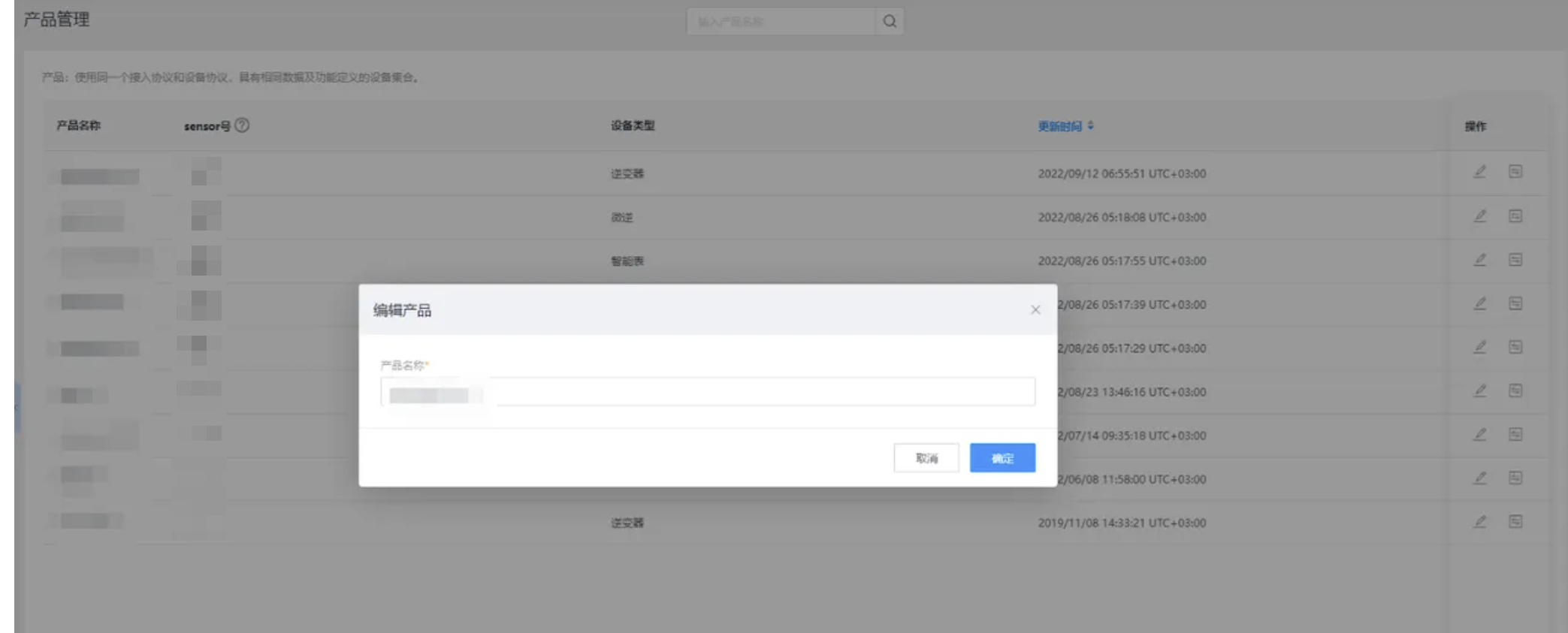Click the edit pencil for the 智能表 row
The image size is (1568, 633).
click(x=1479, y=260)
